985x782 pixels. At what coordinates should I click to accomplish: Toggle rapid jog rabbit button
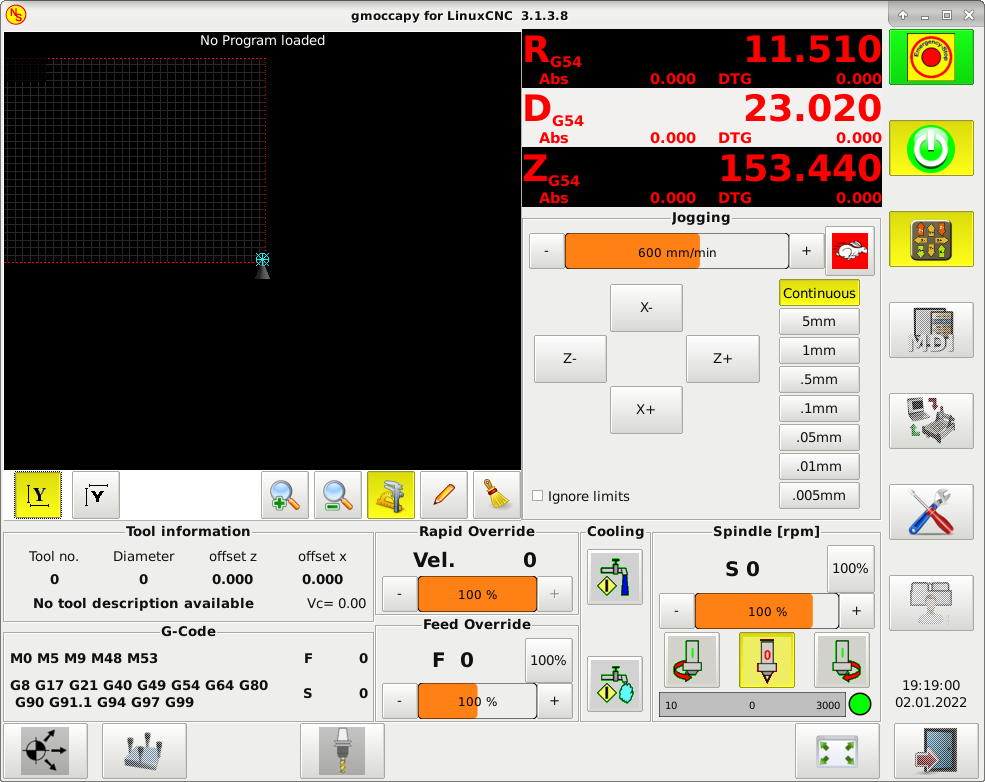pos(849,251)
